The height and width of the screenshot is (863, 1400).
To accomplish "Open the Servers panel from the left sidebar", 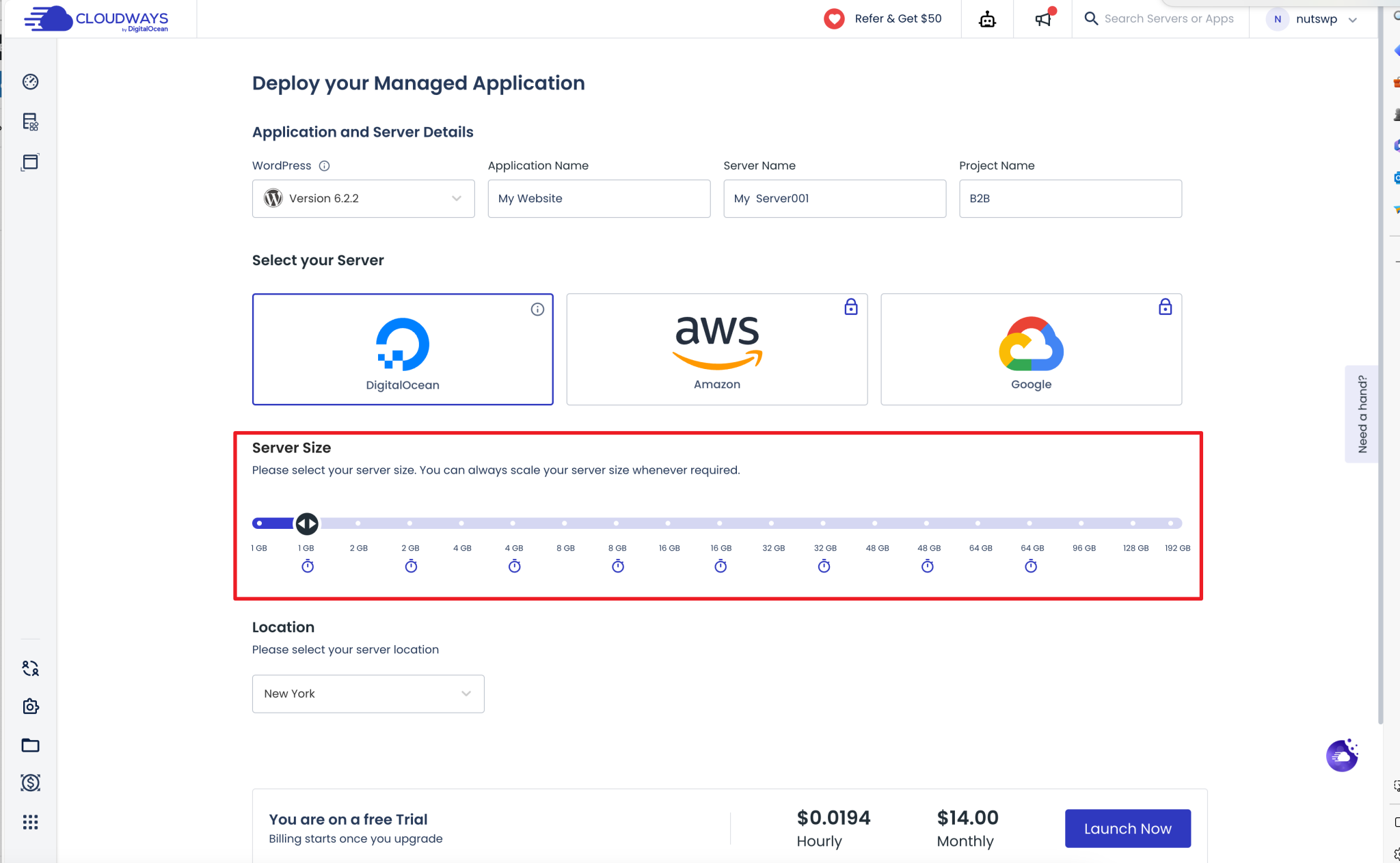I will pyautogui.click(x=30, y=123).
